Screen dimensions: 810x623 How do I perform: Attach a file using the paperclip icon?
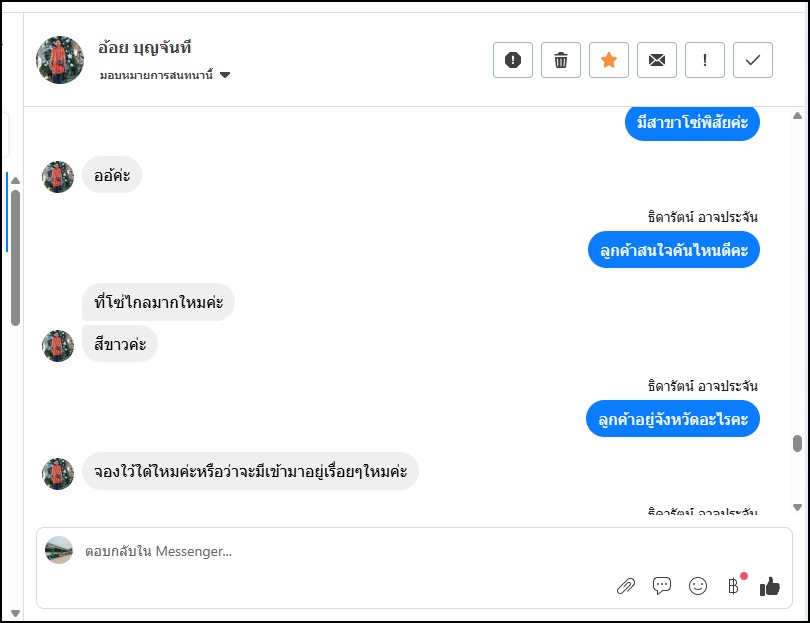tap(625, 586)
